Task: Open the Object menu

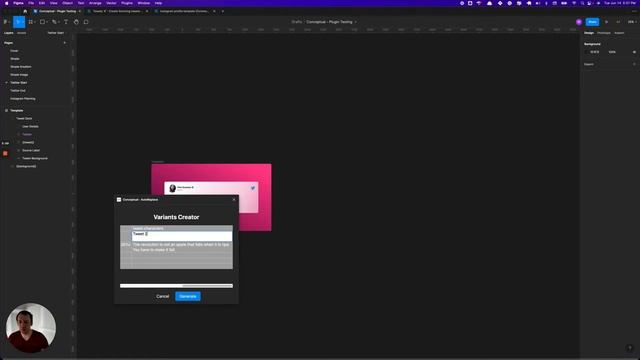Action: pos(67,3)
